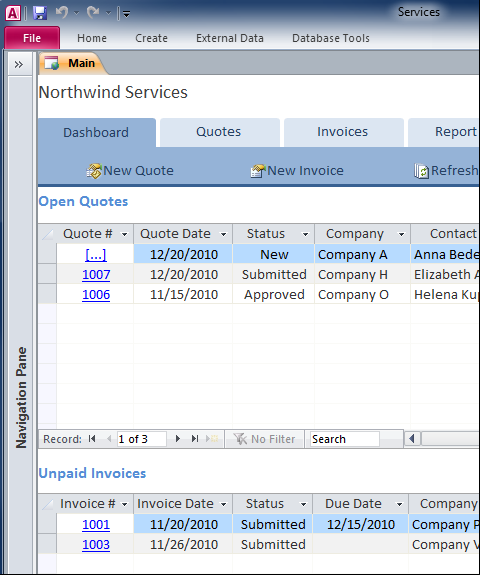480x575 pixels.
Task: Click the No Filter indicator
Action: (265, 439)
